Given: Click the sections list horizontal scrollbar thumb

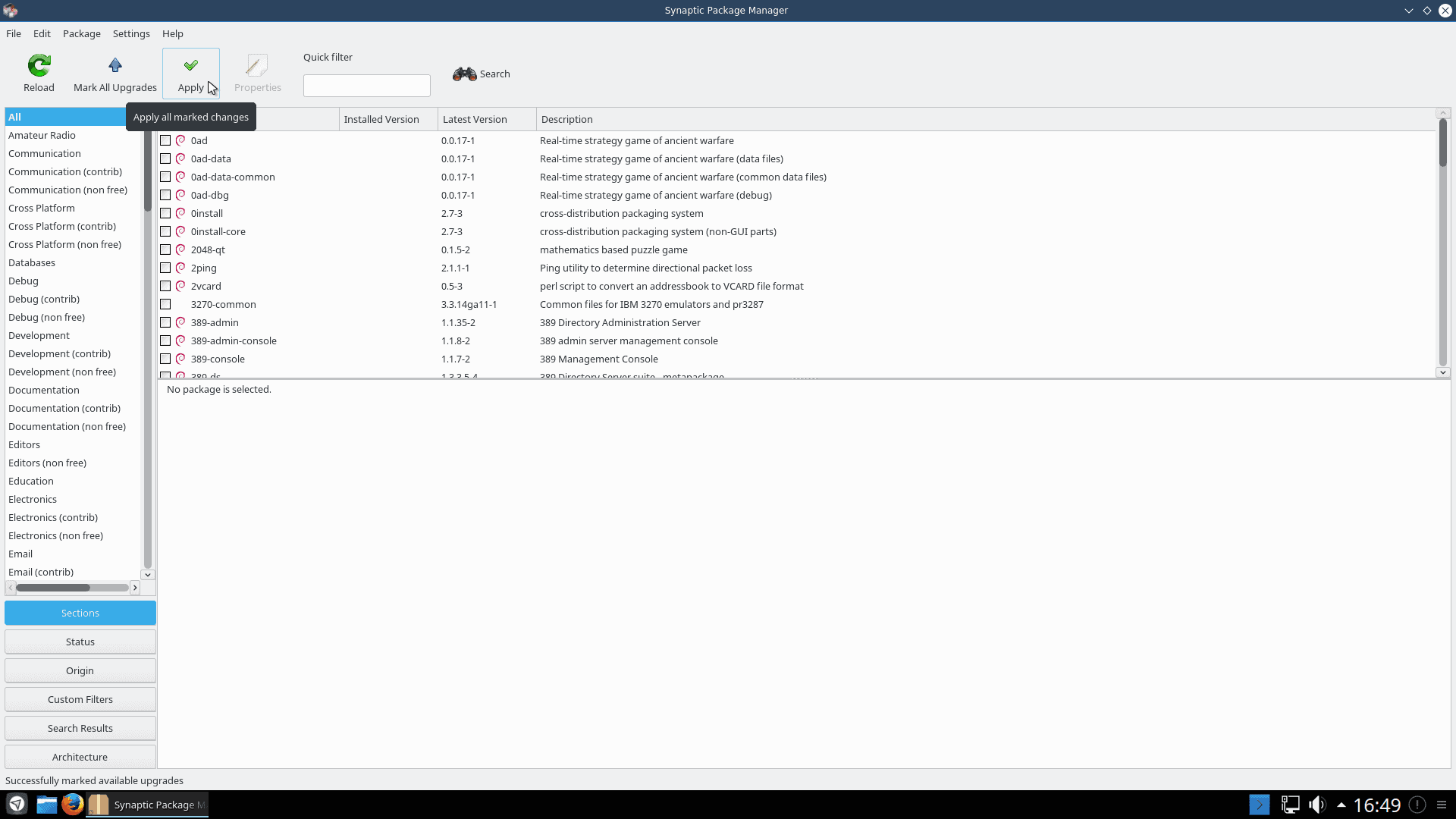Looking at the screenshot, I should (x=53, y=588).
